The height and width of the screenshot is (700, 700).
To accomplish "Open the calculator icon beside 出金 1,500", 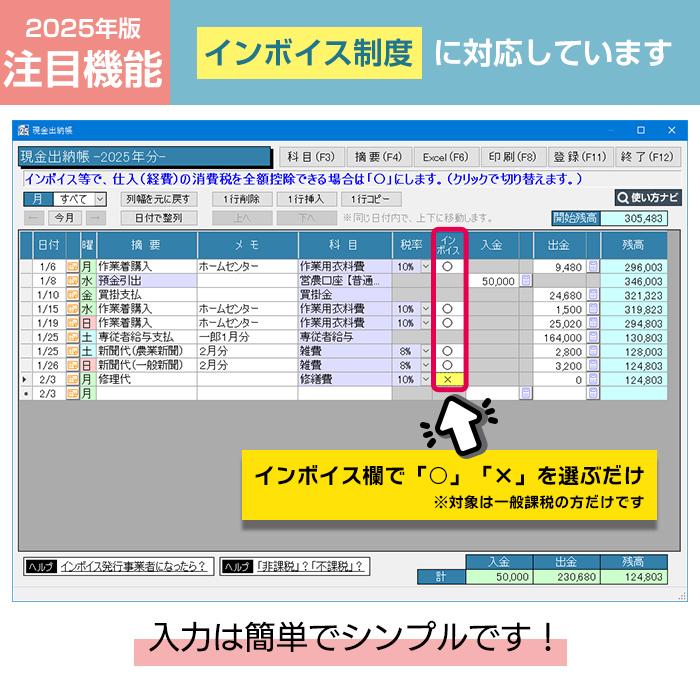I will click(x=593, y=309).
